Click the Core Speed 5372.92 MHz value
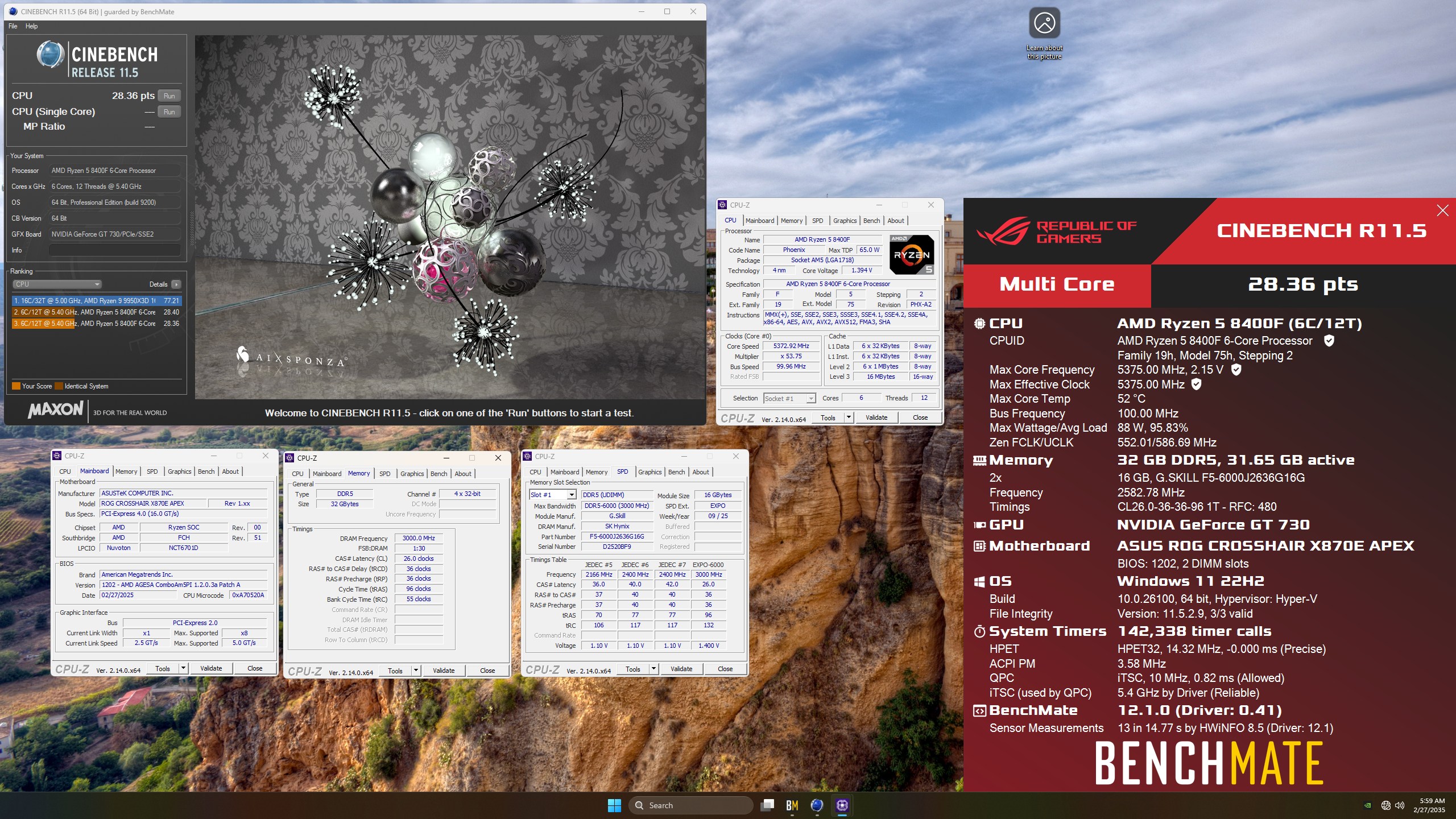This screenshot has width=1456, height=819. pos(791,346)
